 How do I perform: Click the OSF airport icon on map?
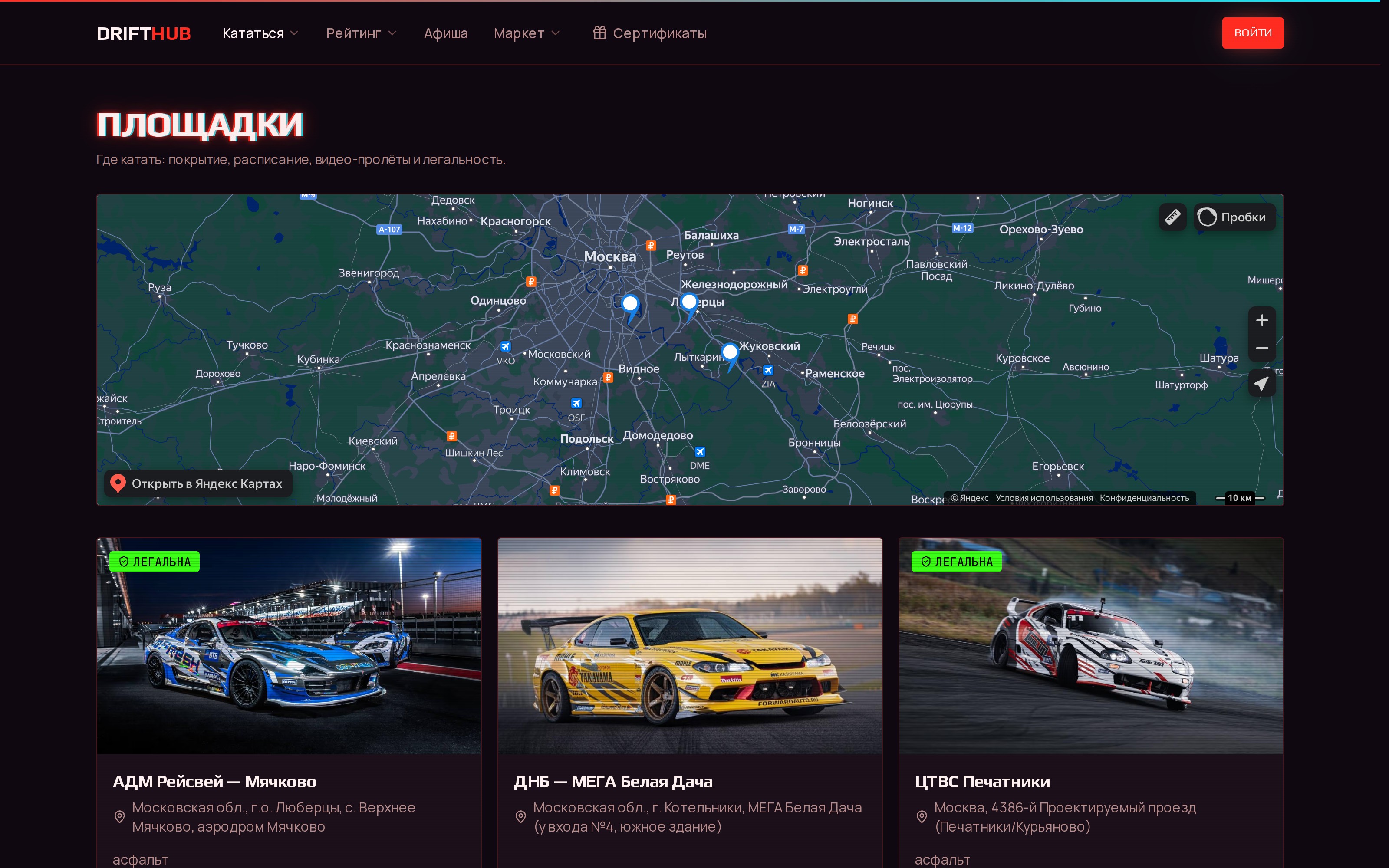576,404
